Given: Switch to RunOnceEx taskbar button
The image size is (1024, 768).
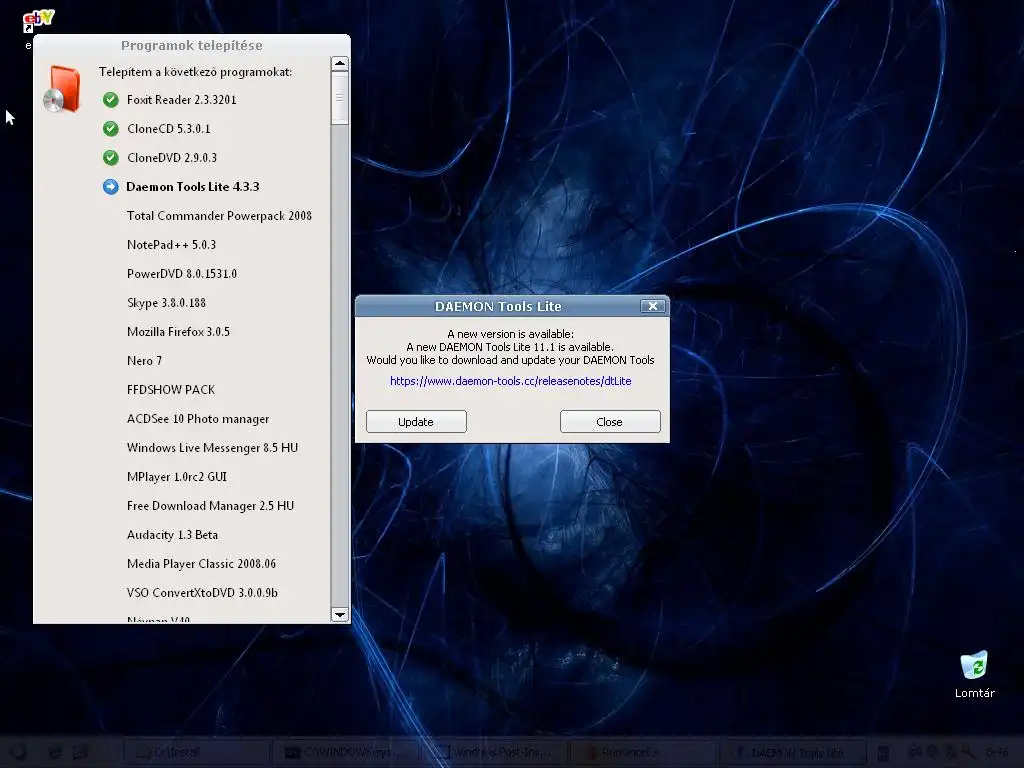Looking at the screenshot, I should 643,752.
